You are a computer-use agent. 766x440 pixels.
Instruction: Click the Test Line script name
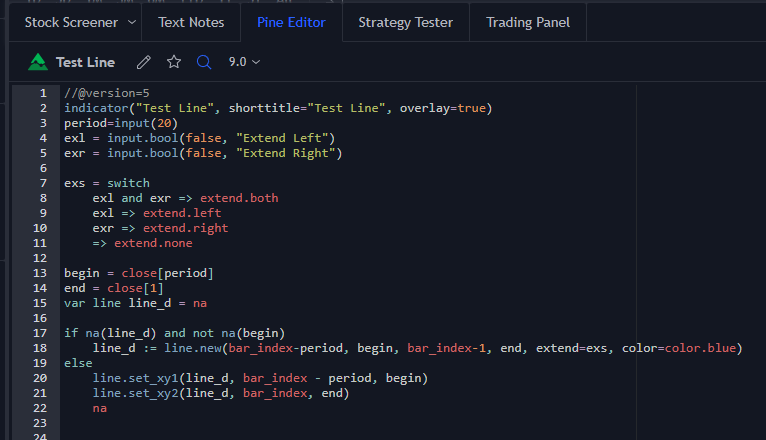pos(85,62)
